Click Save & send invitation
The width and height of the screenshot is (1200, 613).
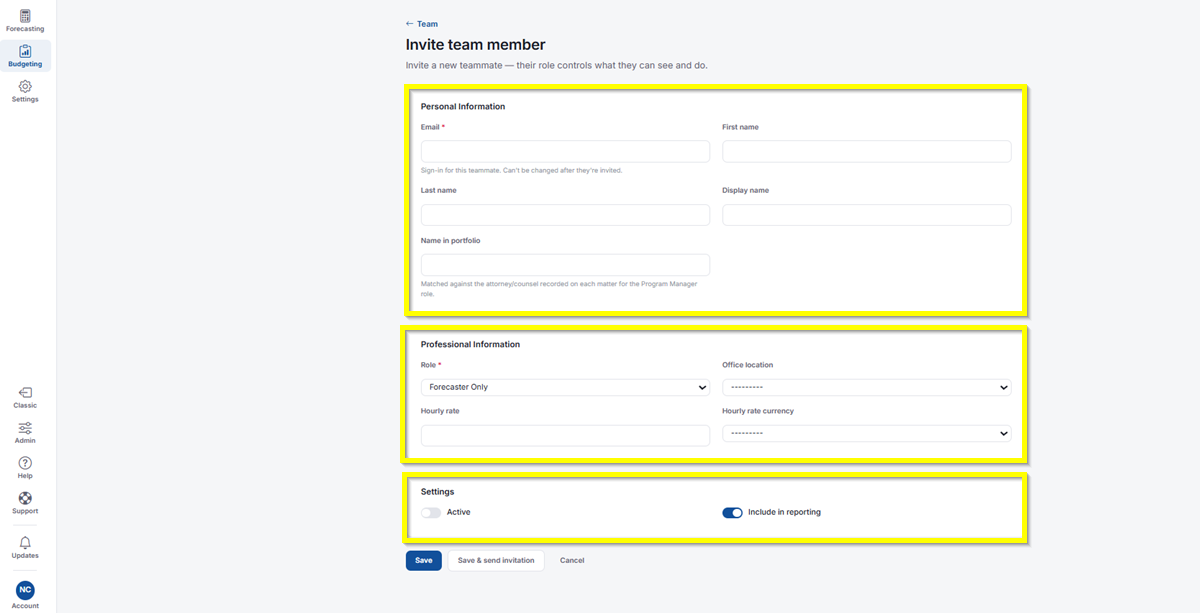496,560
